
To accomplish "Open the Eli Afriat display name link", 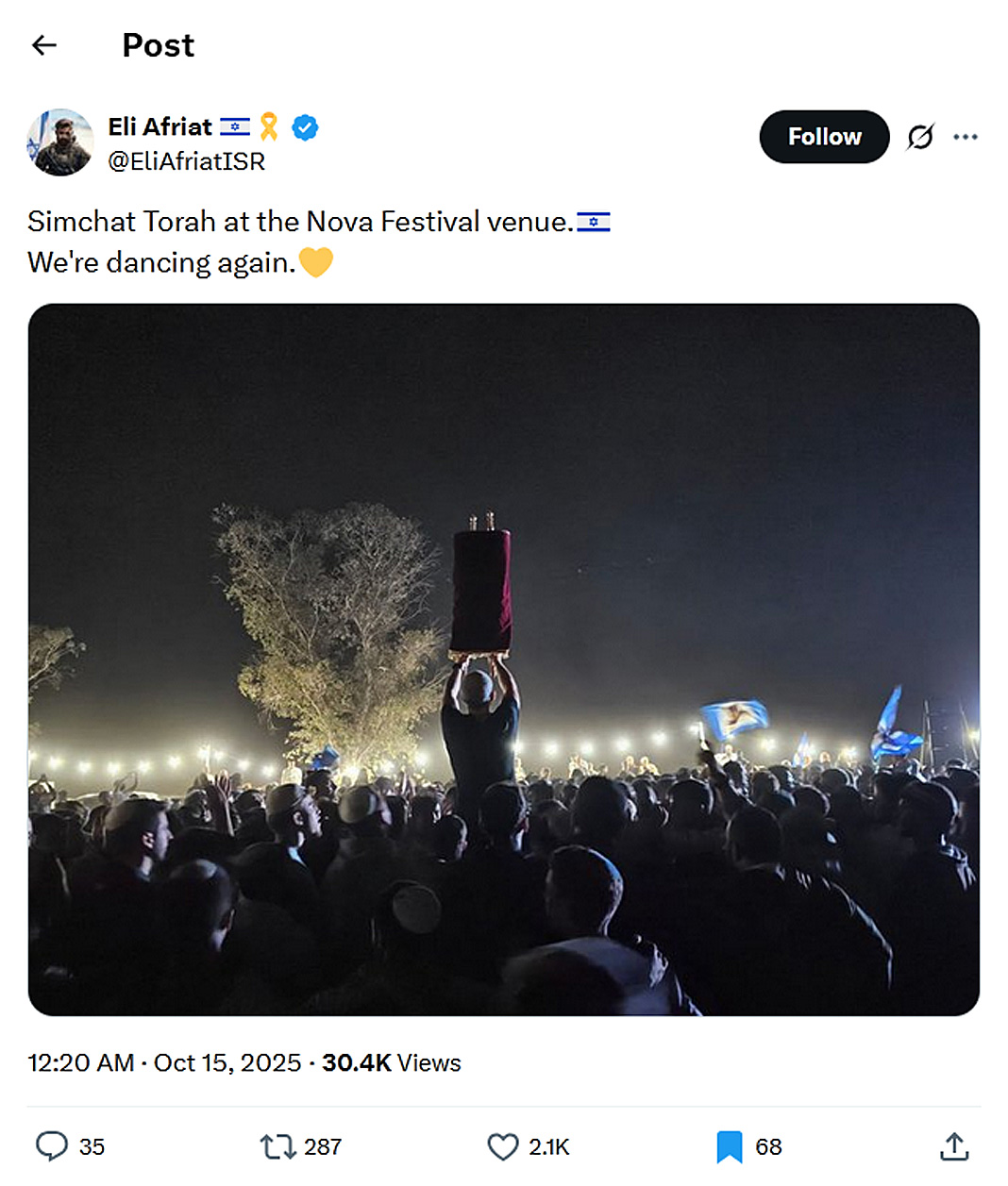I will [160, 126].
